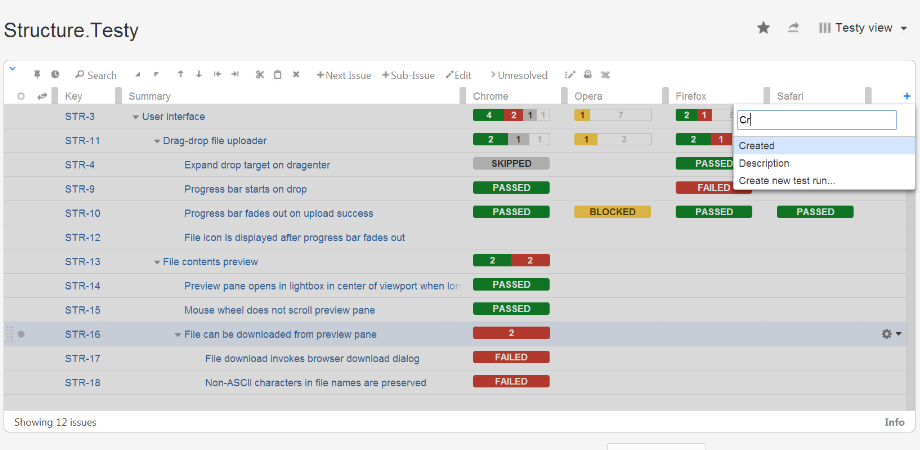Click Chrome progress bar for STR-13
The width and height of the screenshot is (920, 450).
(511, 260)
